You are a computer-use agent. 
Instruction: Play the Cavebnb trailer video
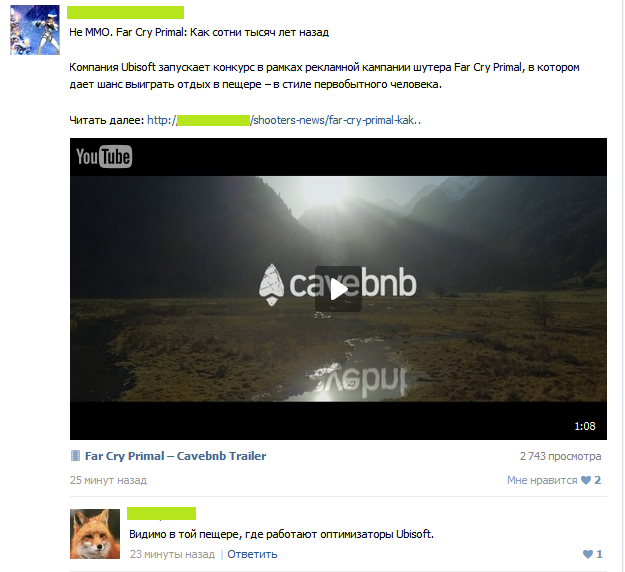338,289
